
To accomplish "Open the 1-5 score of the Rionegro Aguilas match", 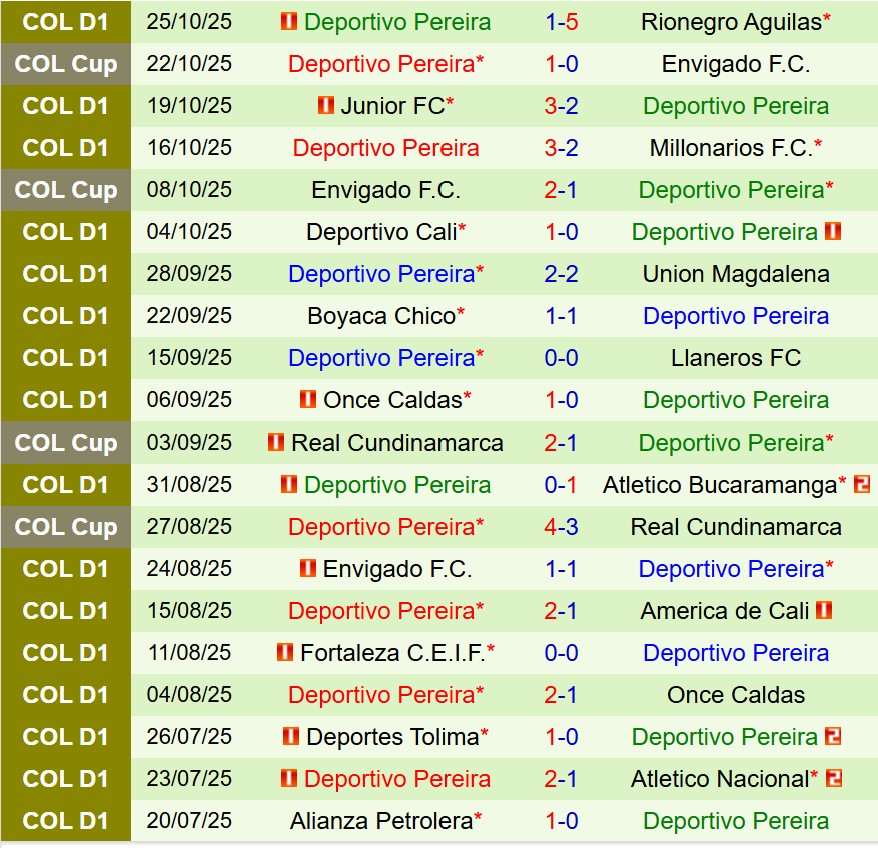I will (561, 22).
